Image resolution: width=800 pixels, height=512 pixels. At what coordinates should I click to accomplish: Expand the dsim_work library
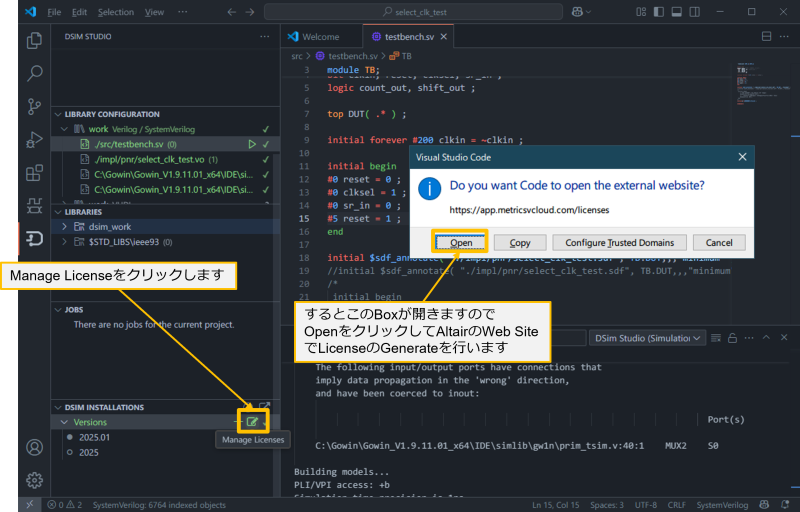coord(64,226)
